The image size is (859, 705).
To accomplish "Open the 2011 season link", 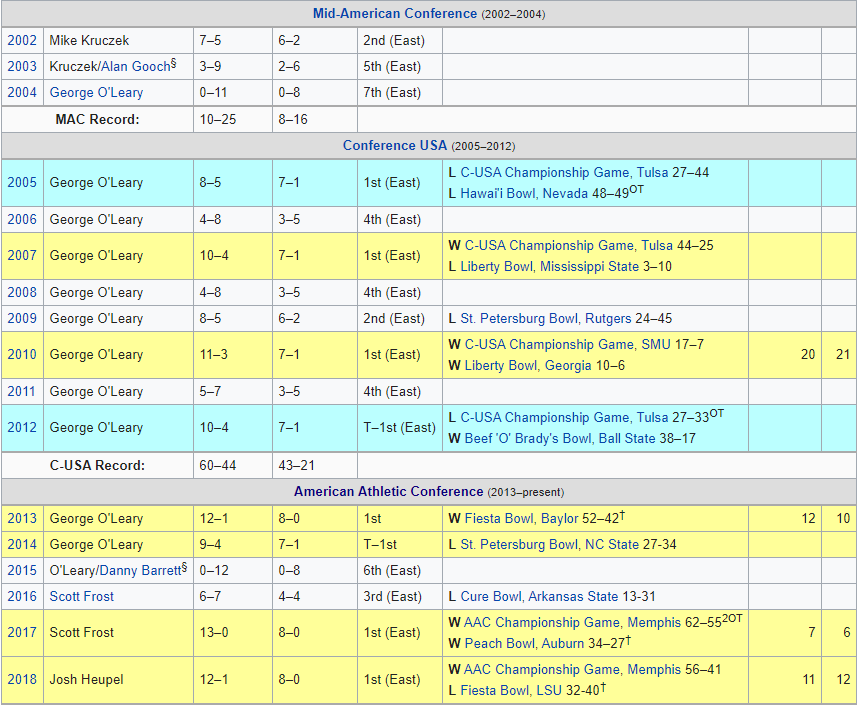I will coord(22,392).
